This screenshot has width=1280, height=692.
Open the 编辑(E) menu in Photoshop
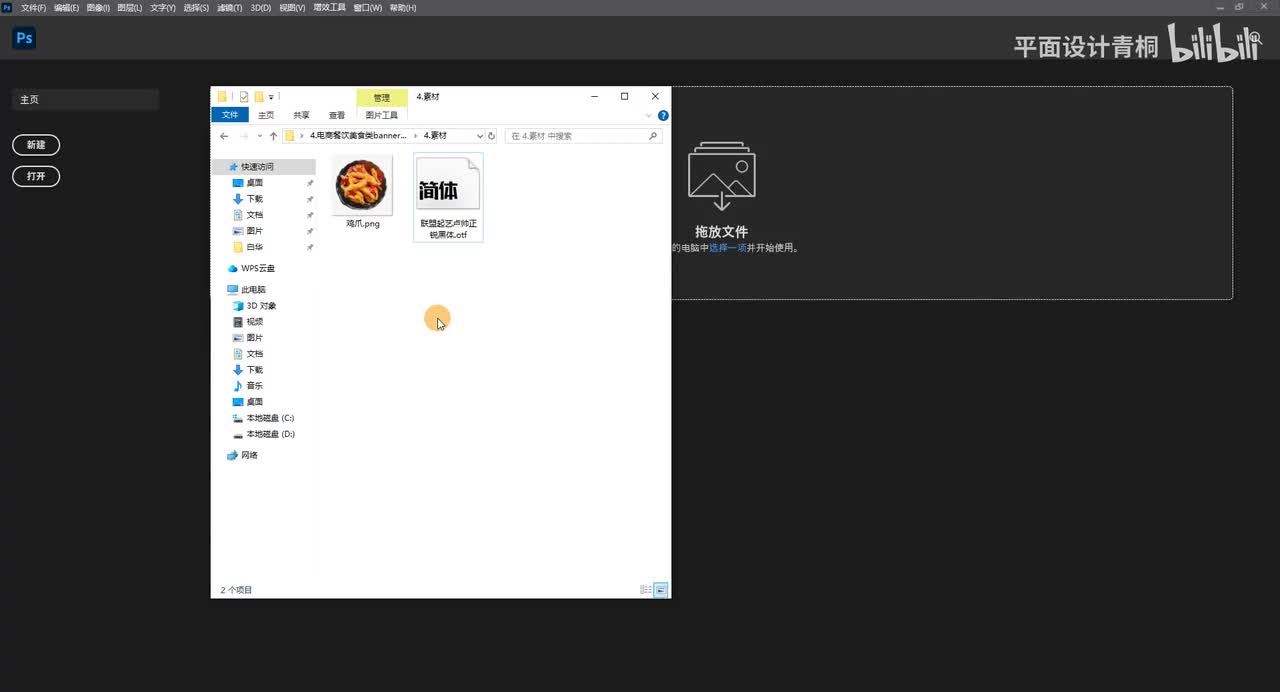(66, 7)
